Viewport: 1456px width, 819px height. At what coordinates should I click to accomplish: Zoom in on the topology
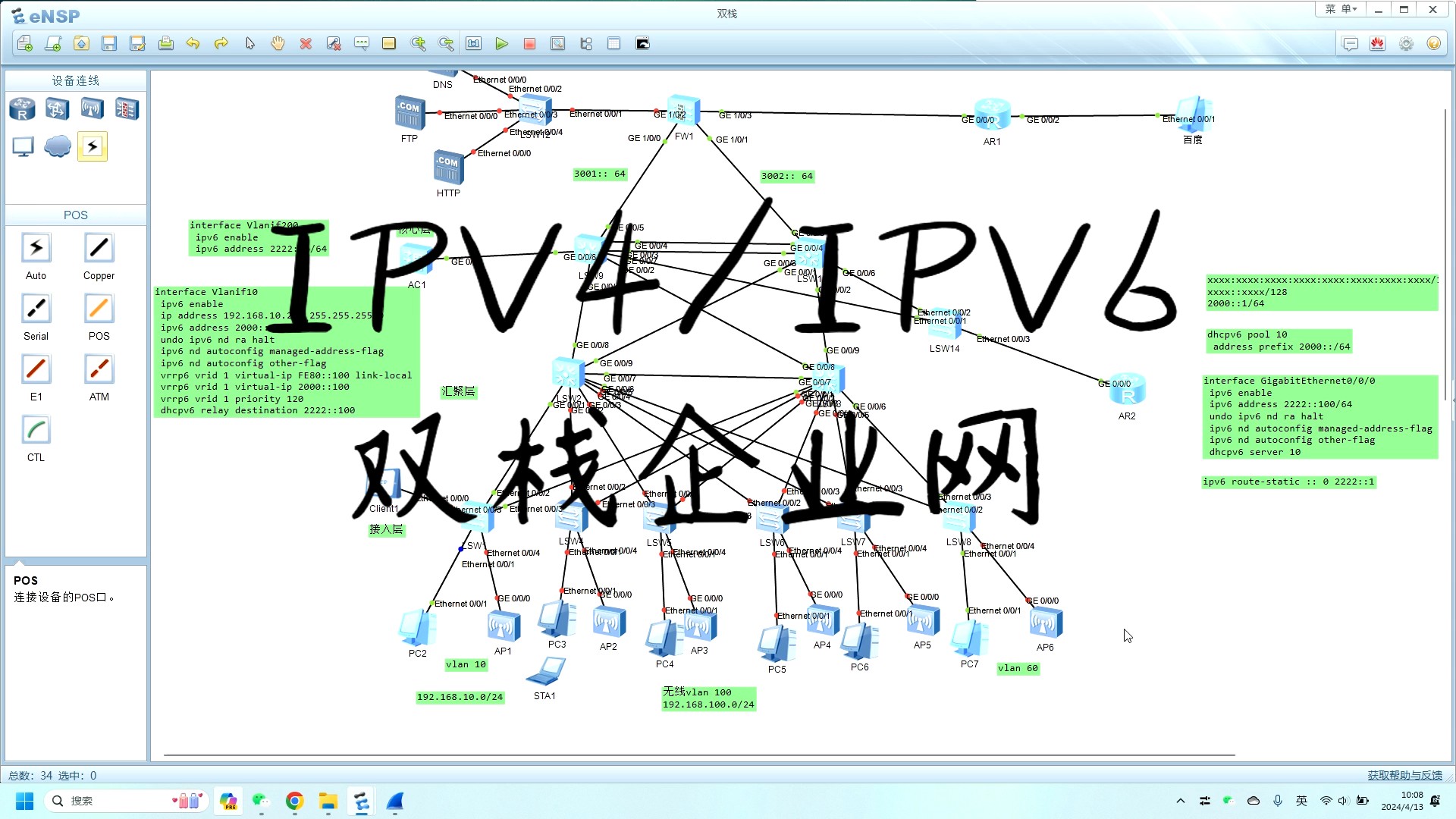(418, 43)
